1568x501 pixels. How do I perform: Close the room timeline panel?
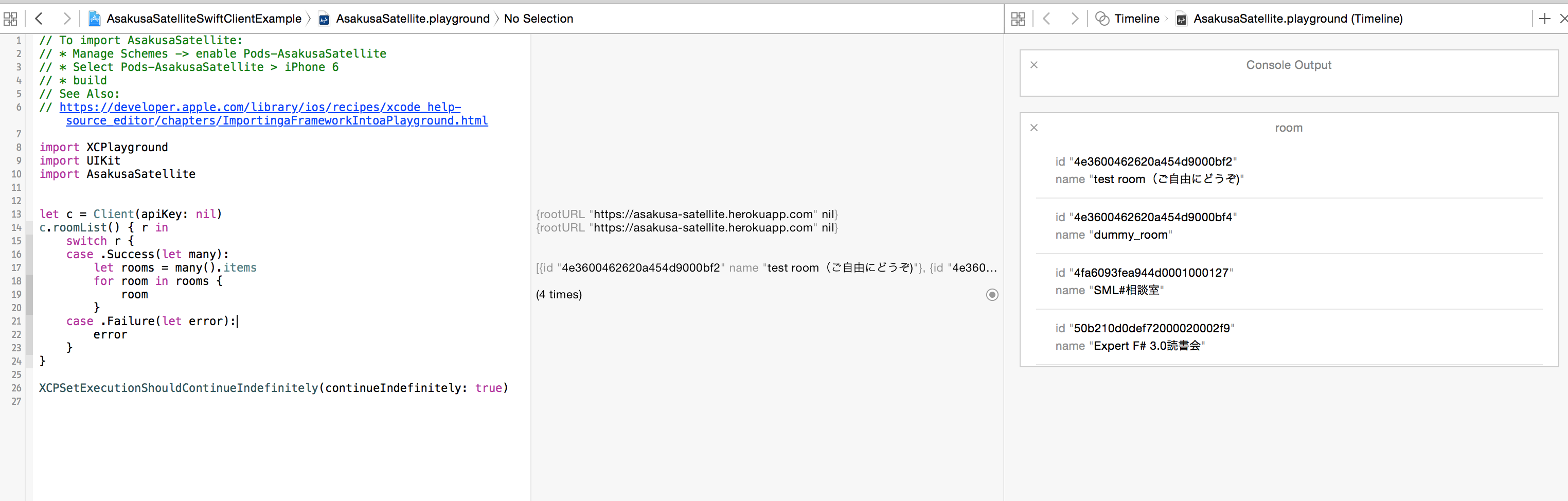[x=1034, y=128]
